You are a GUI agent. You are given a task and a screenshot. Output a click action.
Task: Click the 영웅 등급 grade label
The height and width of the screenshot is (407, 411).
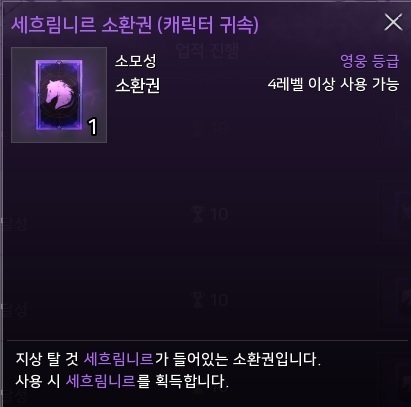coord(369,61)
